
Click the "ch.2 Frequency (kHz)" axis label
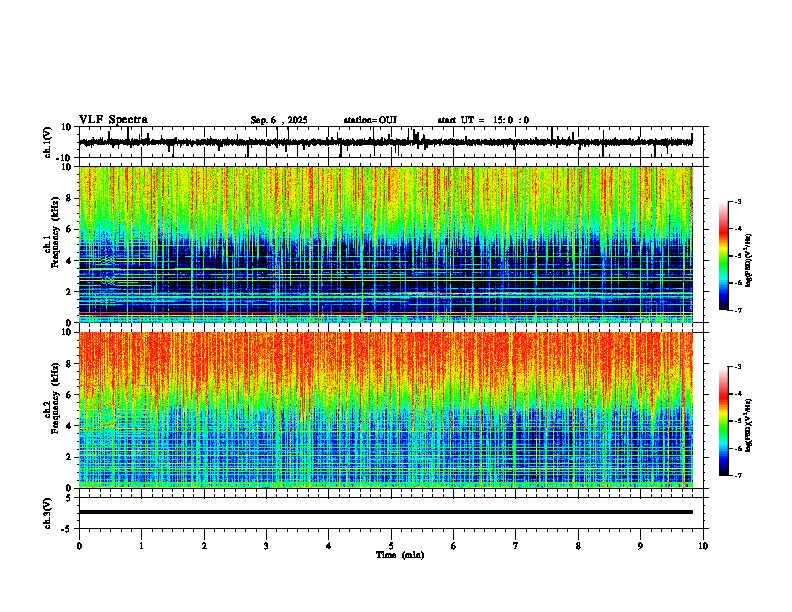click(x=51, y=398)
